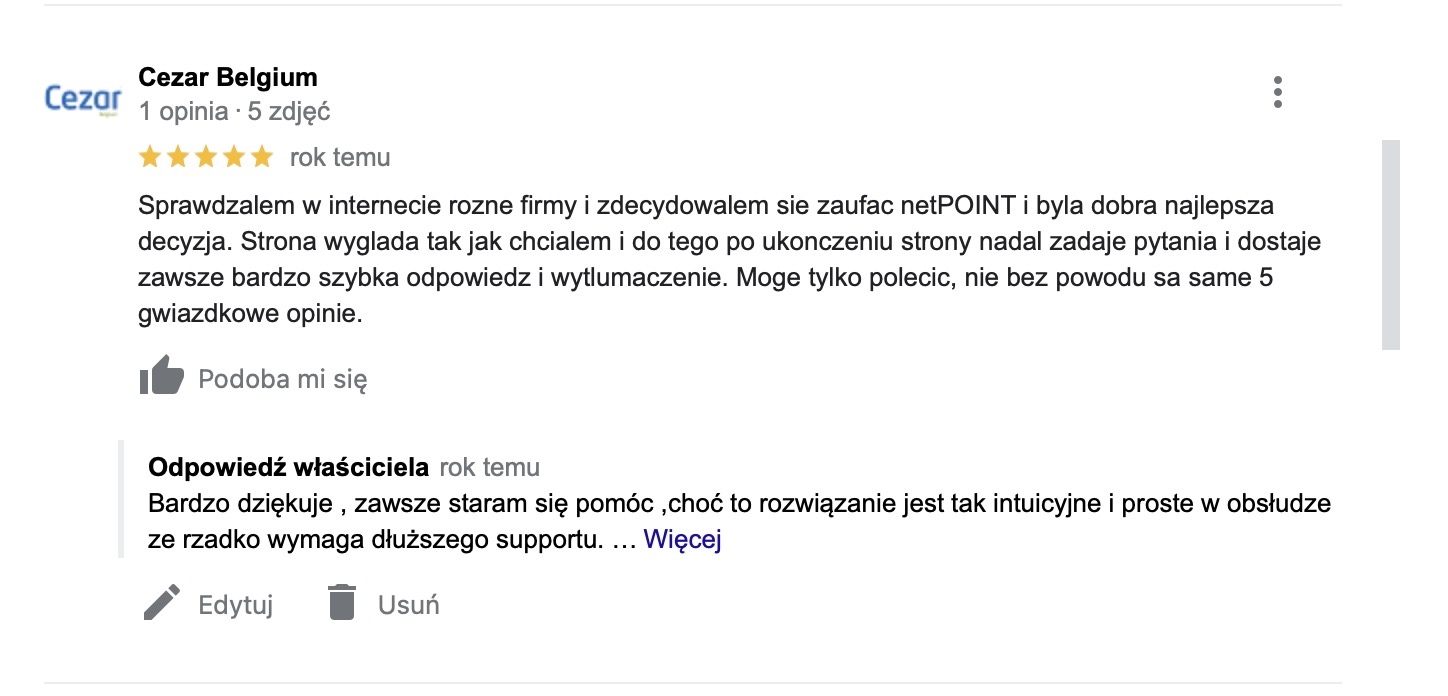1448x696 pixels.
Task: Click the '1 opinia · 5 zdjęć' reviewer stats
Action: [234, 111]
